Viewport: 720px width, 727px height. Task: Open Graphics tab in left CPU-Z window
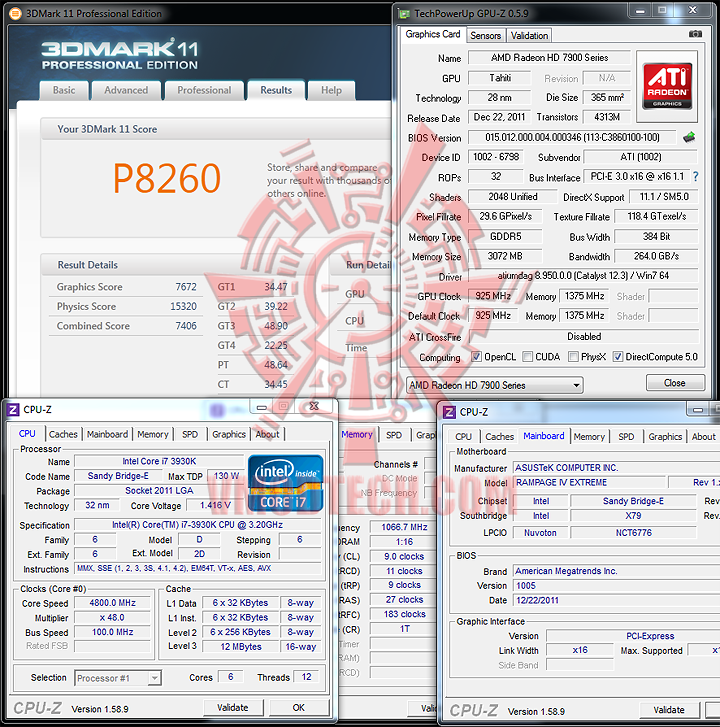[229, 434]
